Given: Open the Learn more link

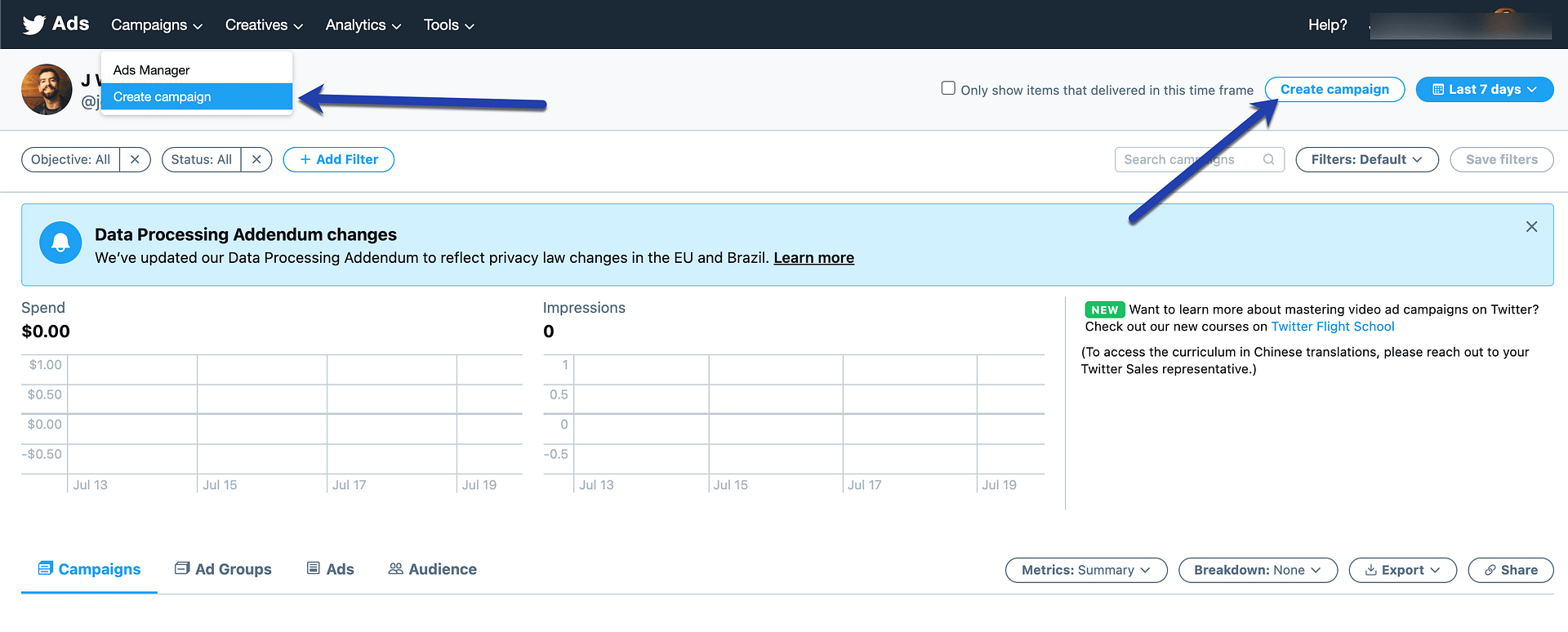Looking at the screenshot, I should pos(813,258).
